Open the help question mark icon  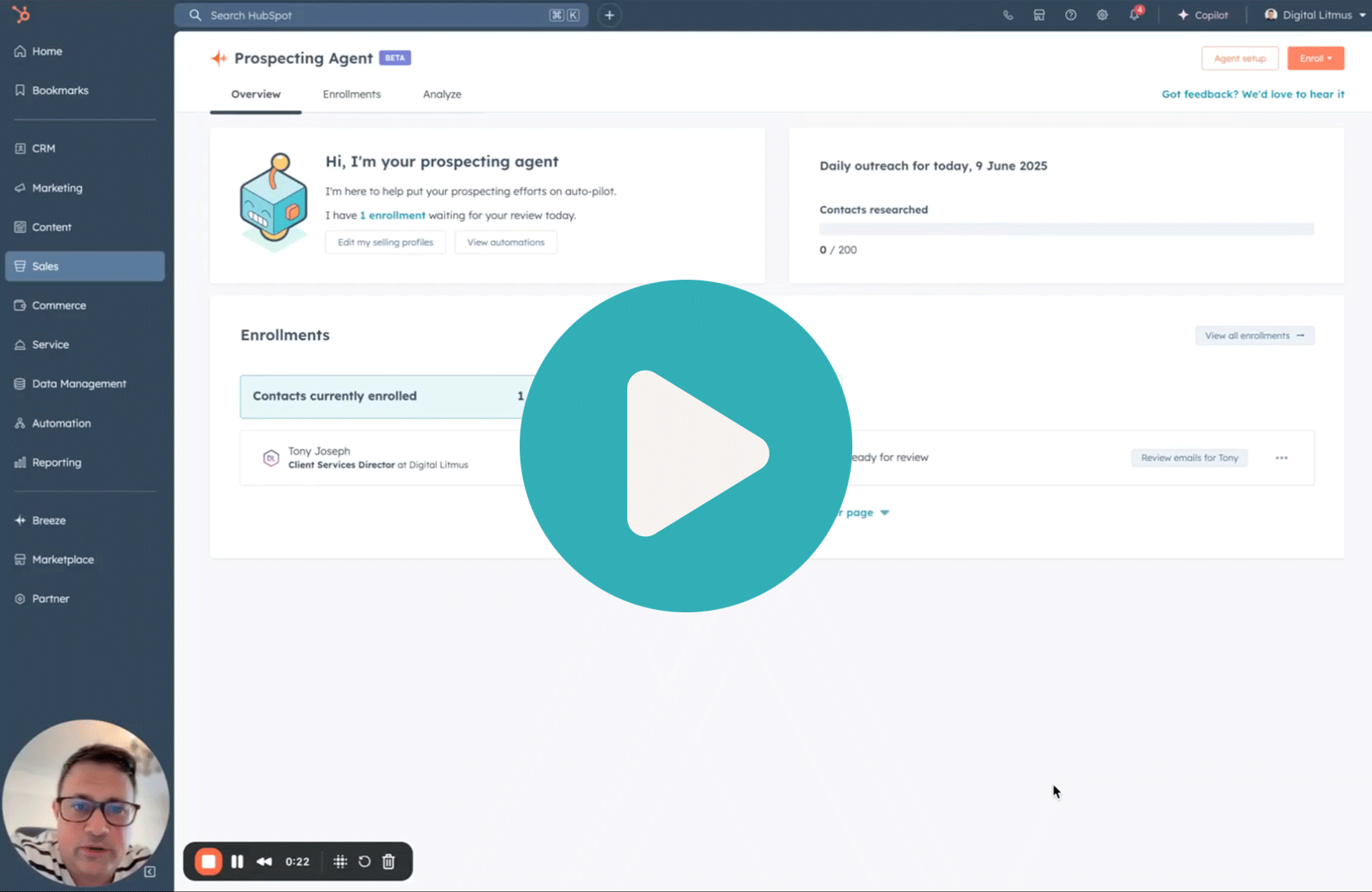[1071, 15]
